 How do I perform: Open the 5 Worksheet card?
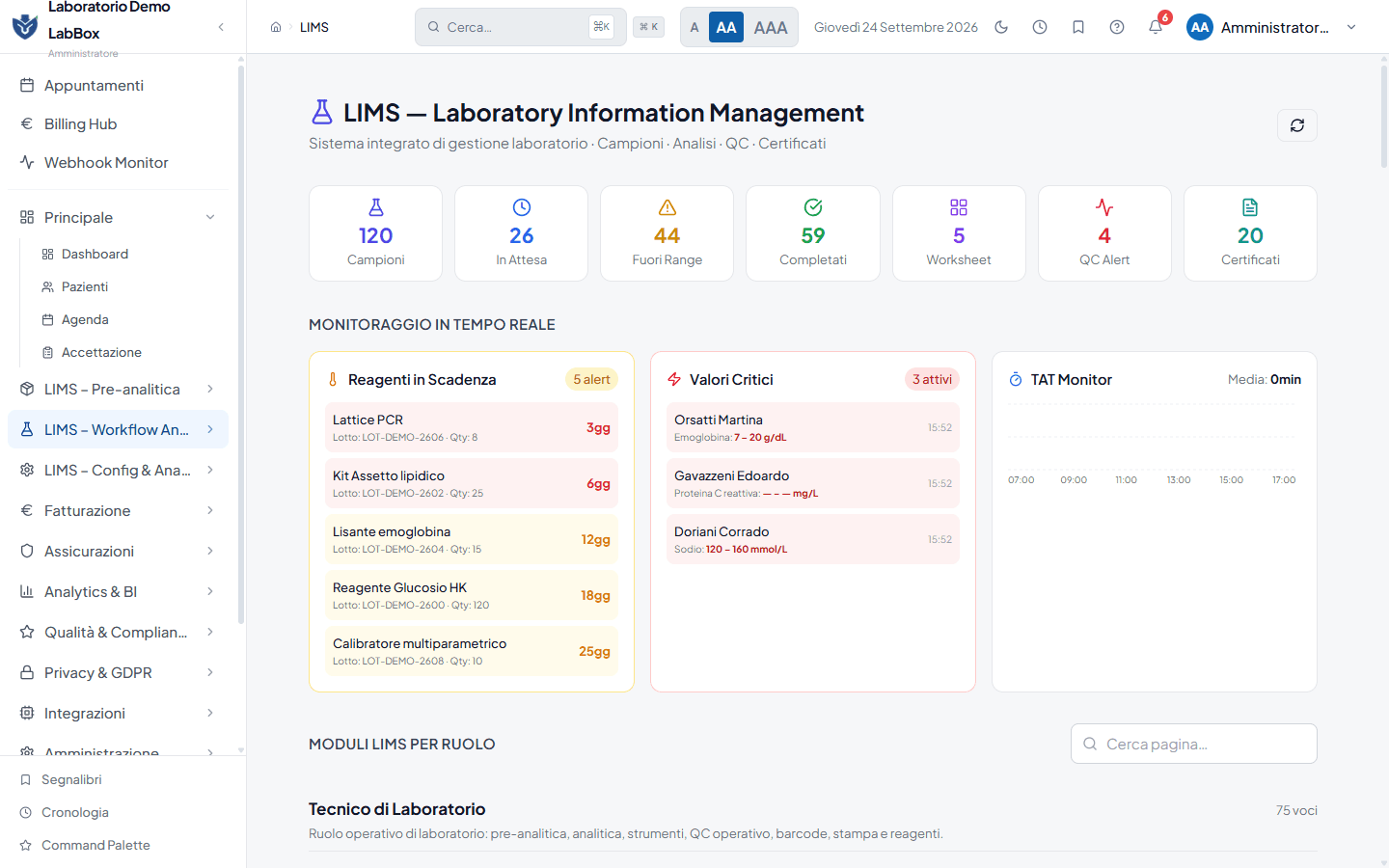click(959, 233)
